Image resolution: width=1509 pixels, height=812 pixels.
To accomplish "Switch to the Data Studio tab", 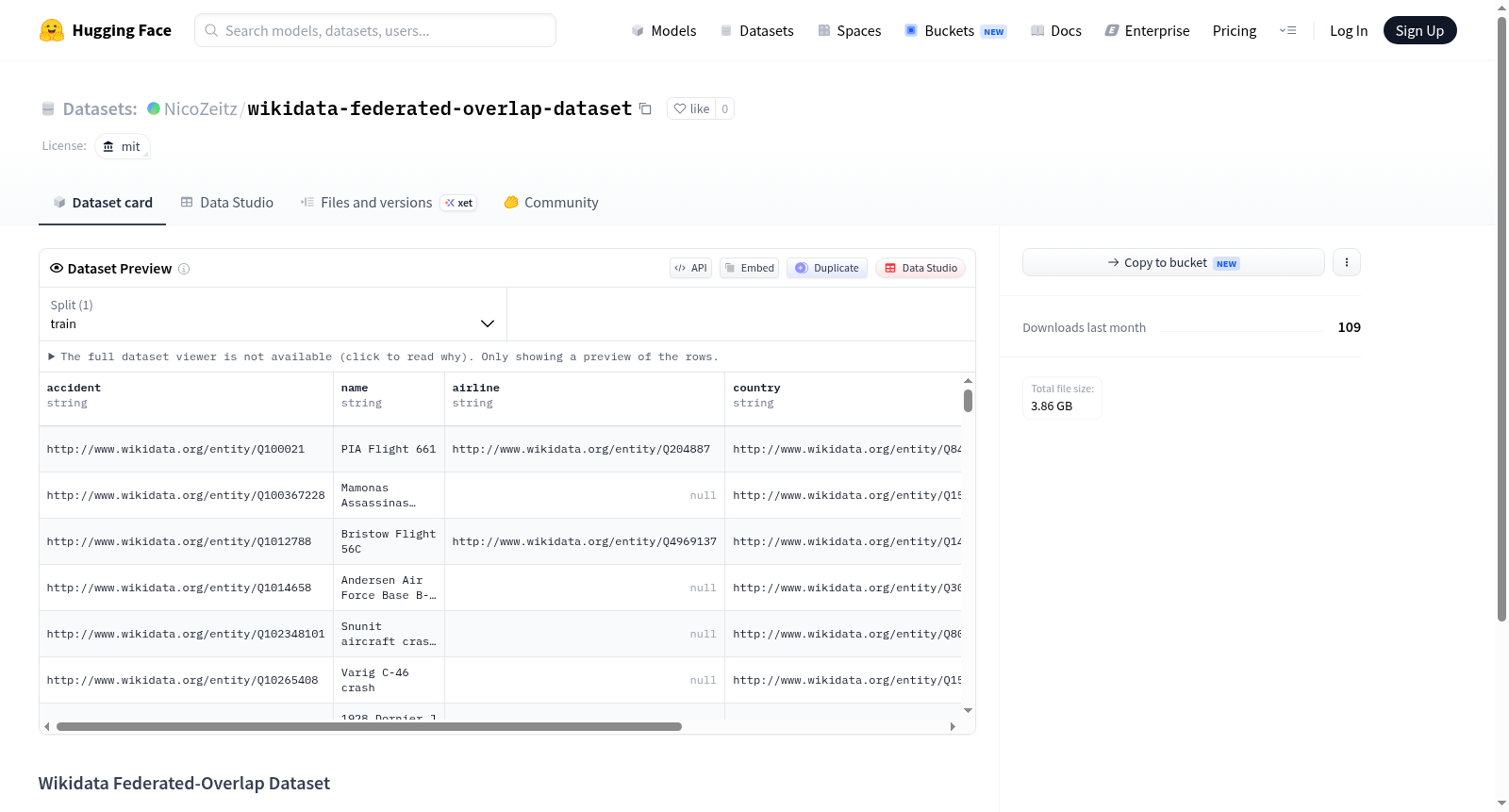I will (227, 202).
